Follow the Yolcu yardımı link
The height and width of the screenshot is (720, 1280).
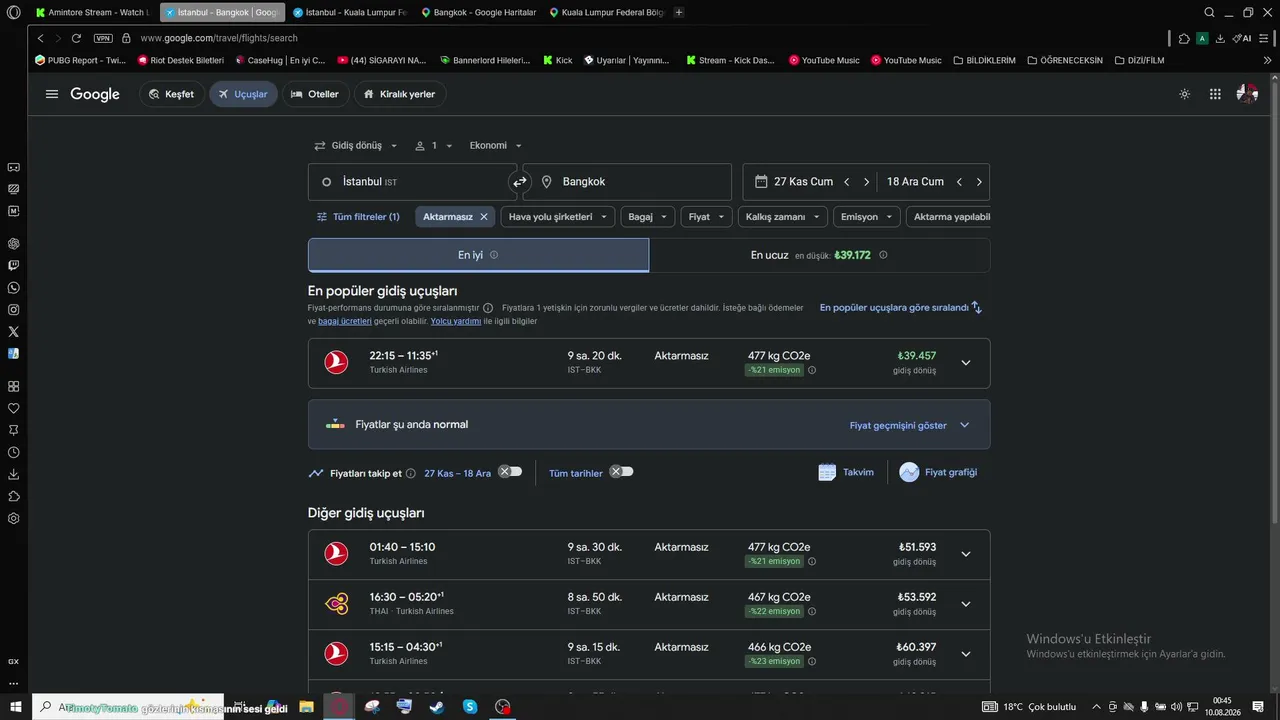click(456, 321)
